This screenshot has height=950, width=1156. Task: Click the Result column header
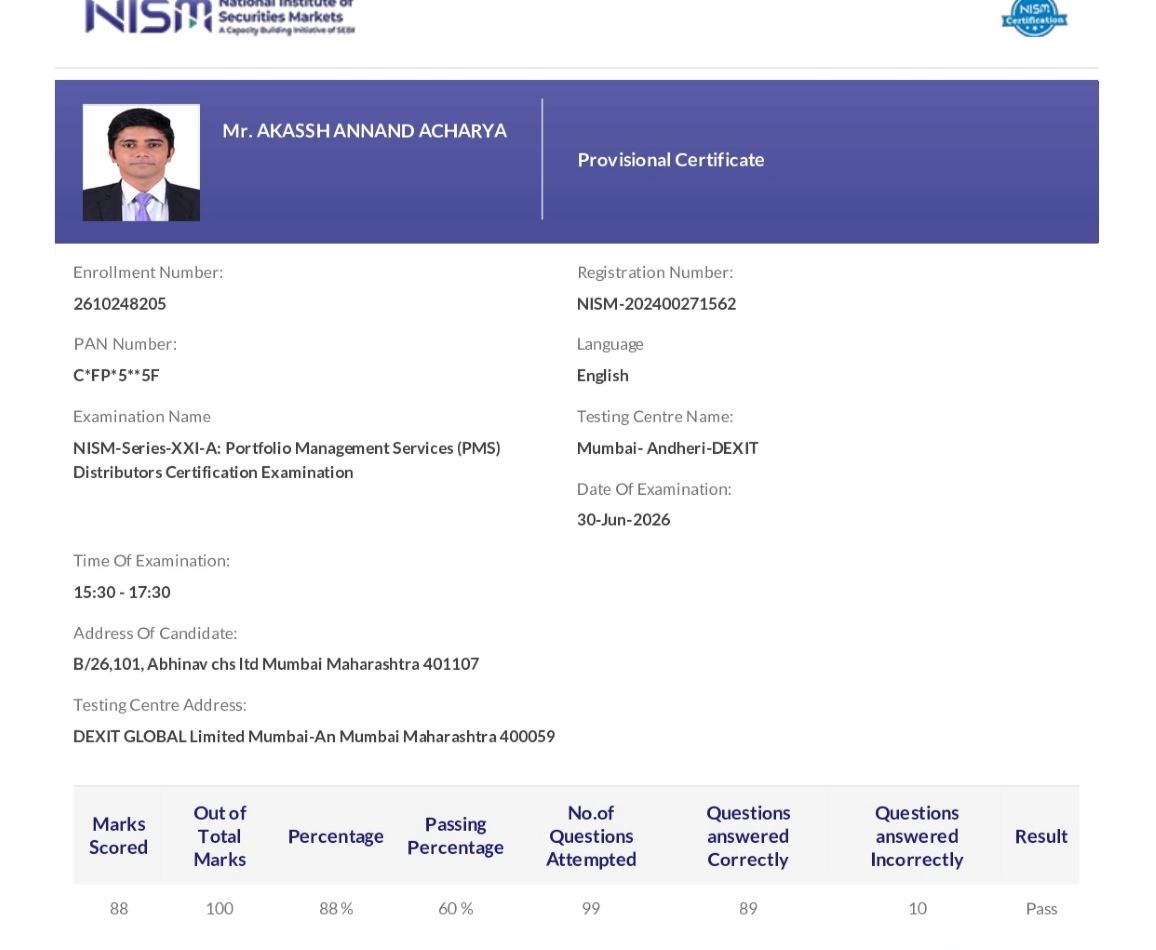point(1041,837)
